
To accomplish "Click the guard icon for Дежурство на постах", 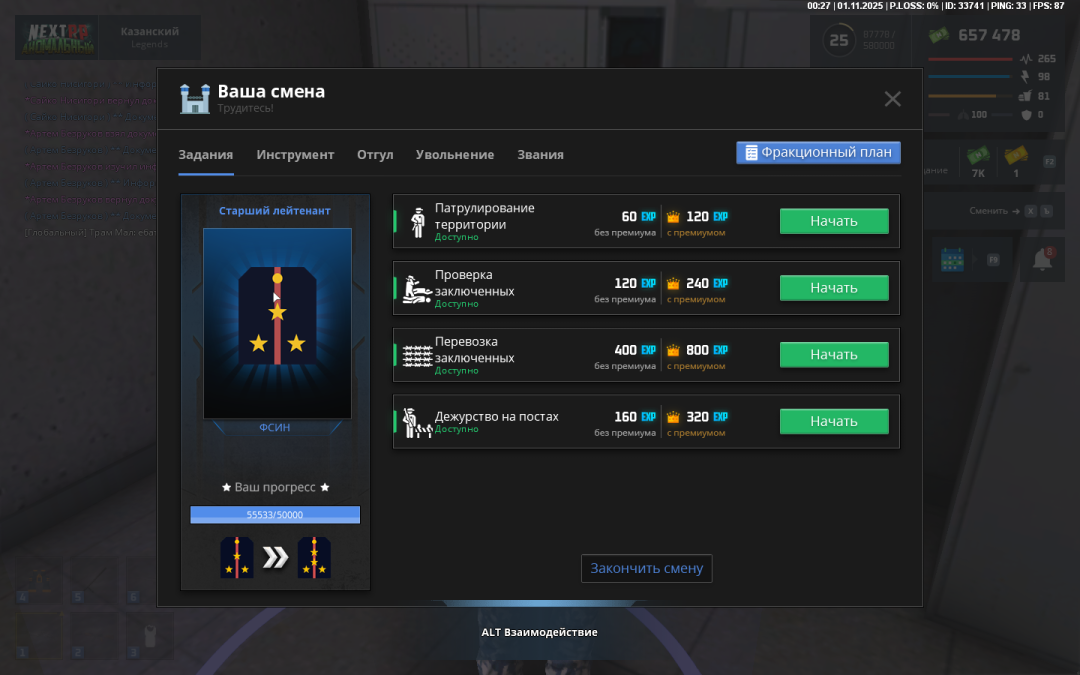I will (x=417, y=423).
